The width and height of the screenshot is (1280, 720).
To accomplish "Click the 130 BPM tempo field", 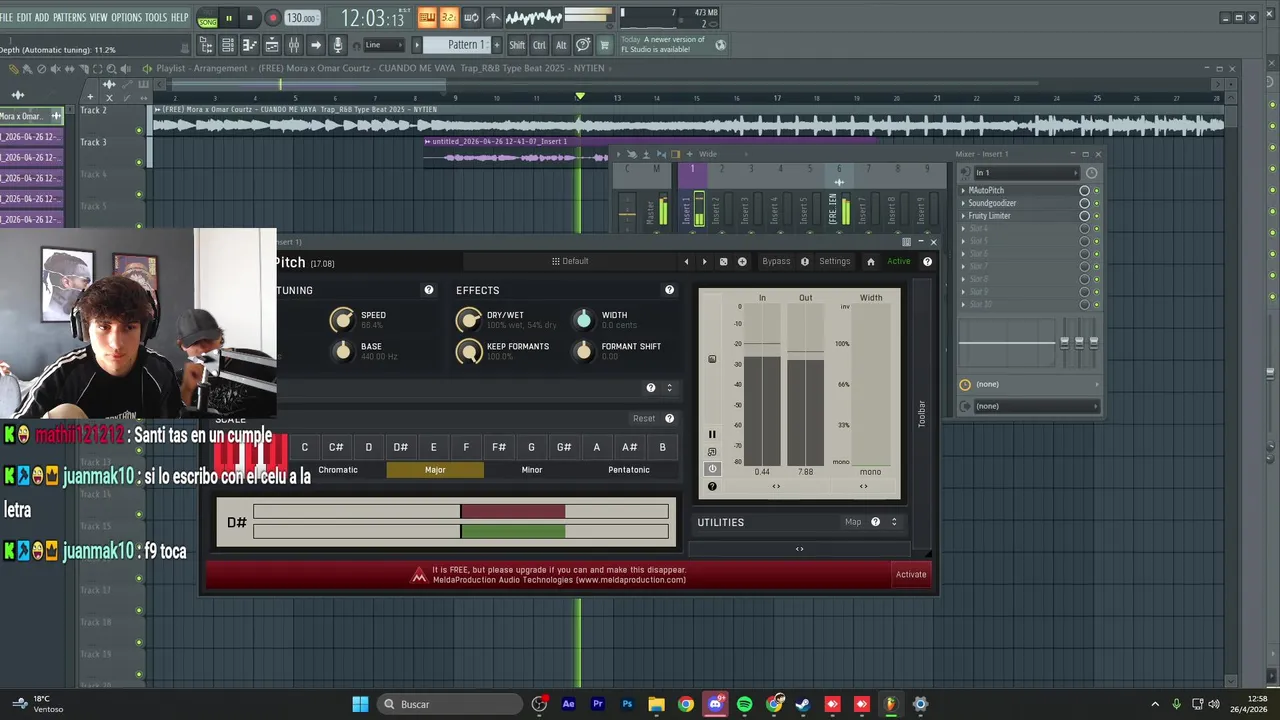I will 301,18.
